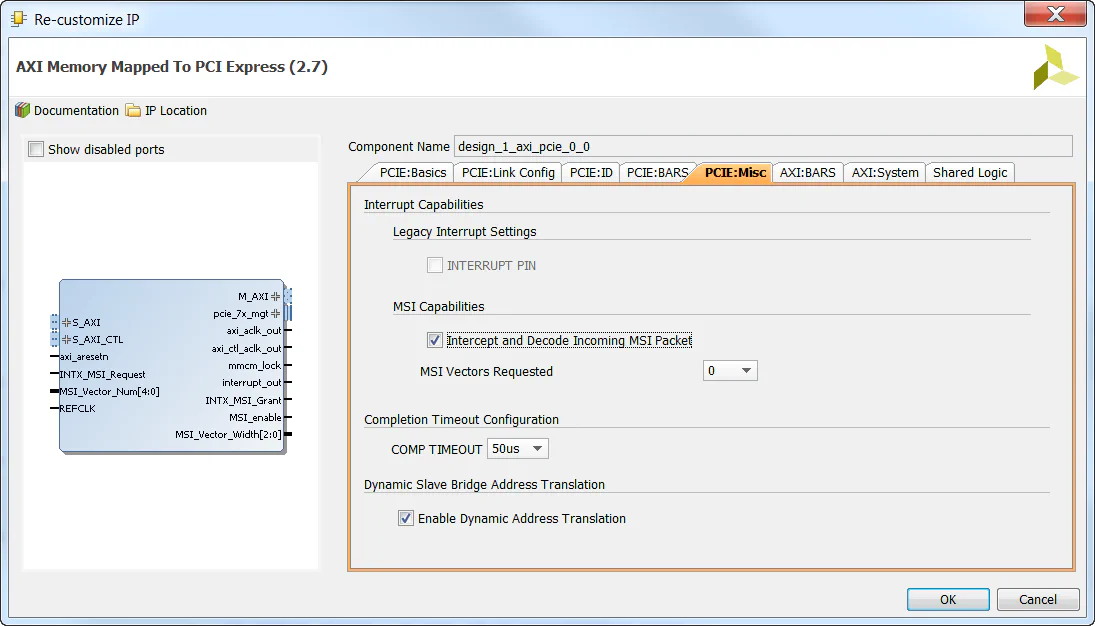Open the AXI:System tab
This screenshot has height=626, width=1095.
tap(884, 172)
